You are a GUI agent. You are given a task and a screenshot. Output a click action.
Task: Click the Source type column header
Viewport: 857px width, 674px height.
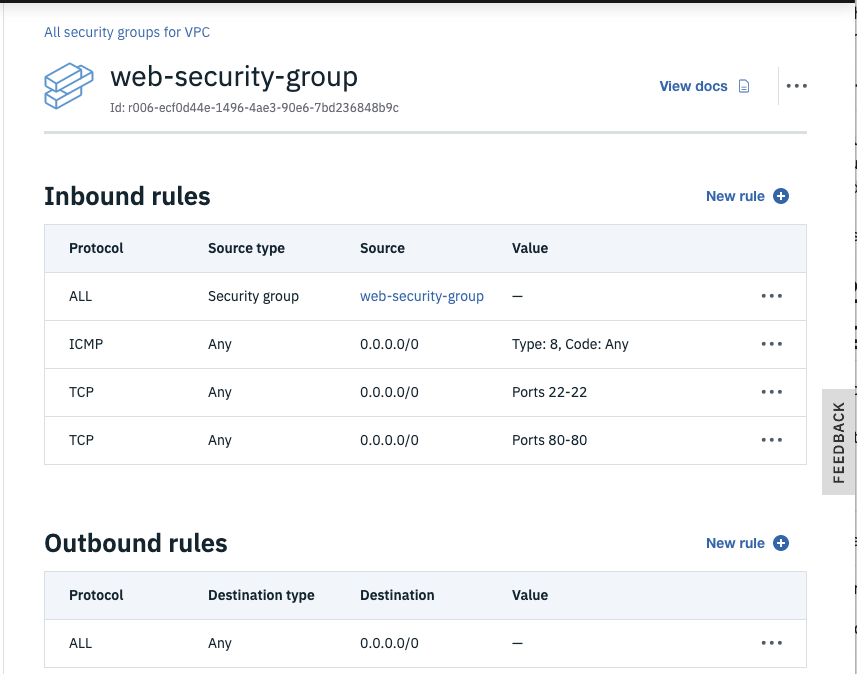pos(246,248)
